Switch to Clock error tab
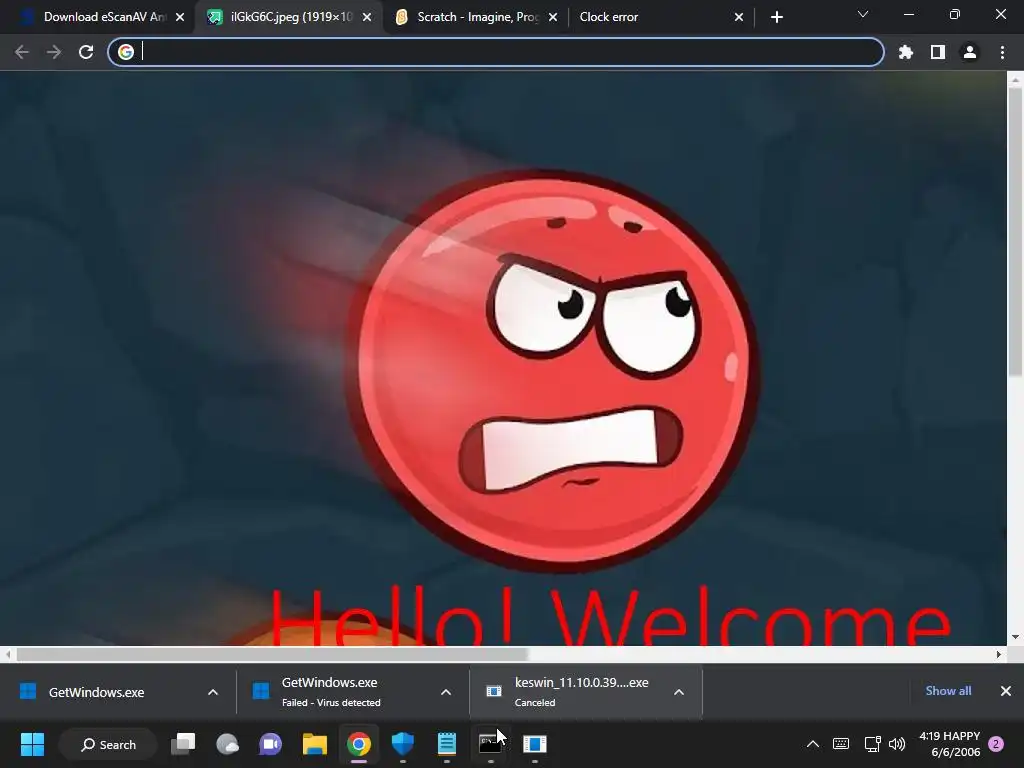The height and width of the screenshot is (768, 1024). point(653,17)
